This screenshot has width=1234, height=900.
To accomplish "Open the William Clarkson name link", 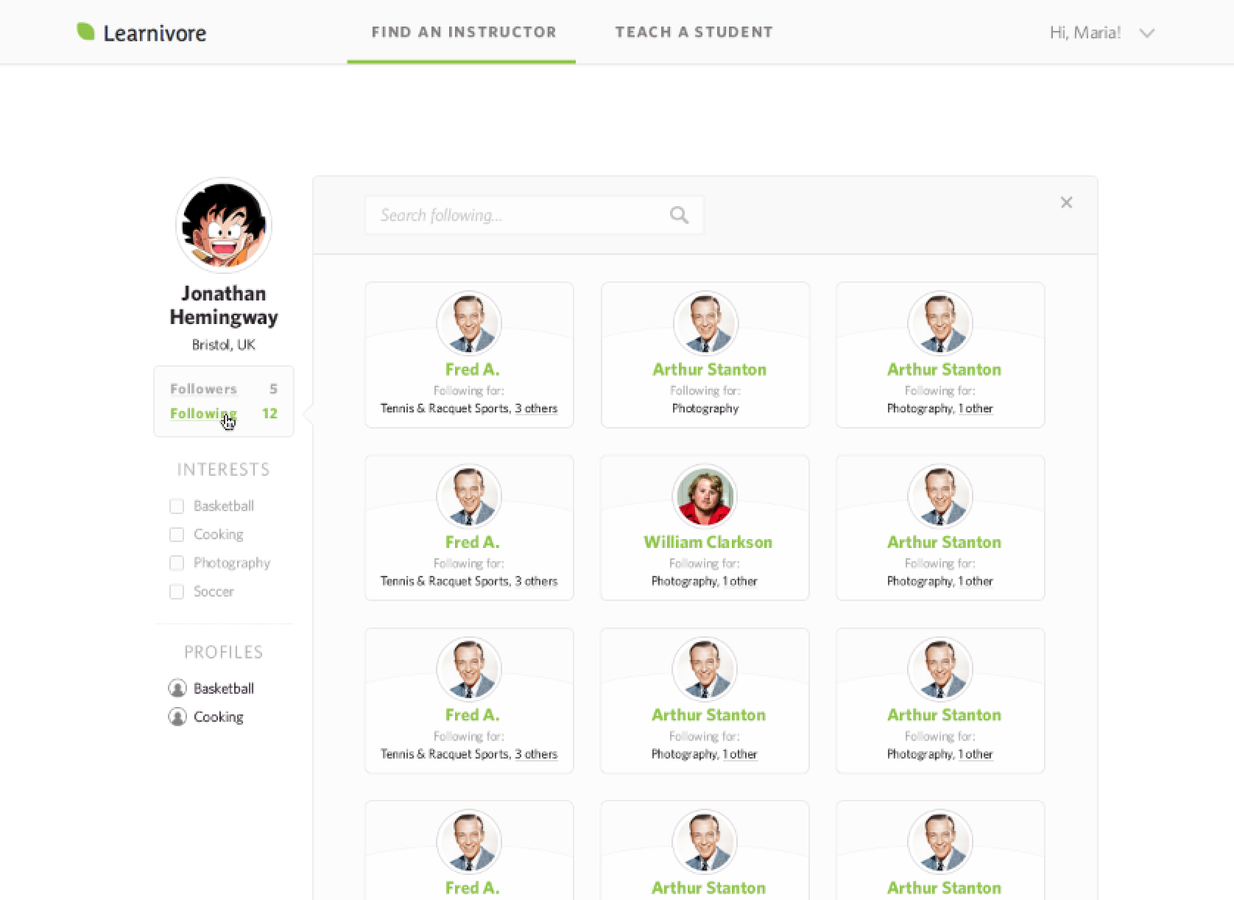I will point(708,542).
